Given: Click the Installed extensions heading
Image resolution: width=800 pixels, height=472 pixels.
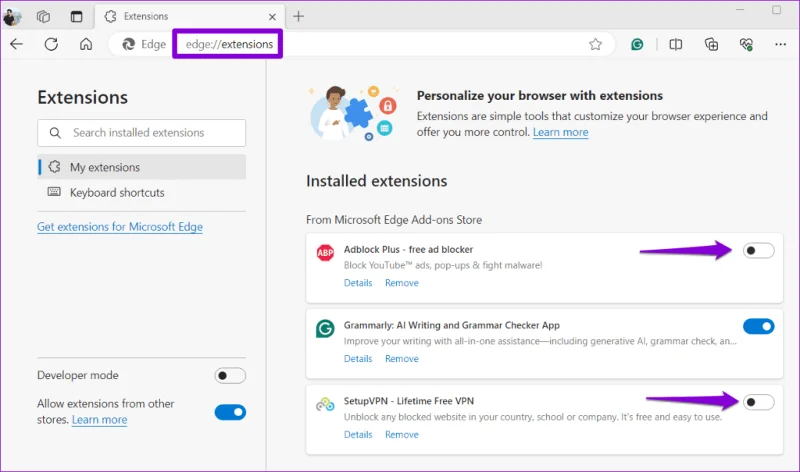Looking at the screenshot, I should (x=377, y=181).
